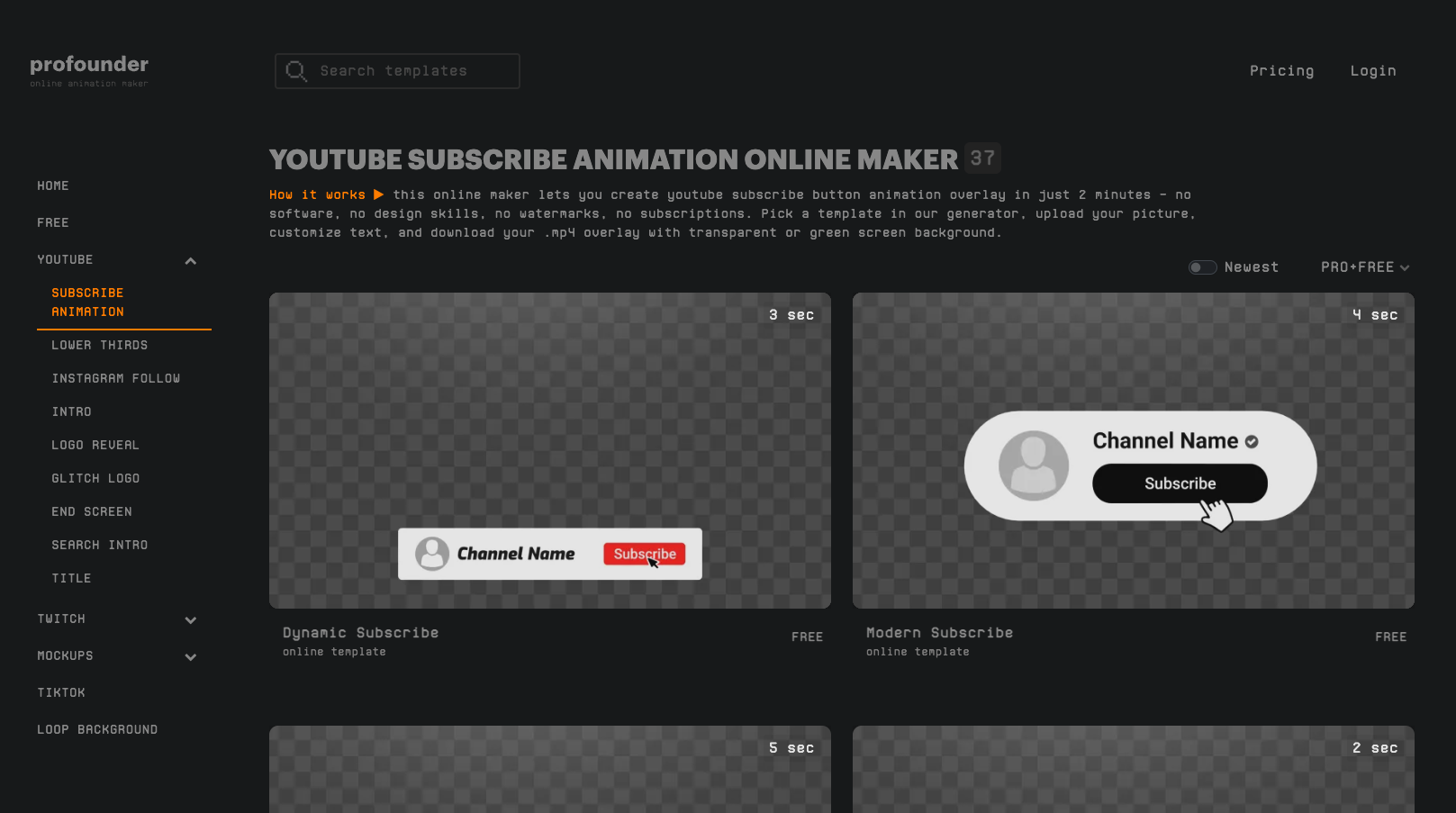Open the TikTok sidebar item
Image resolution: width=1456 pixels, height=813 pixels.
(x=61, y=692)
